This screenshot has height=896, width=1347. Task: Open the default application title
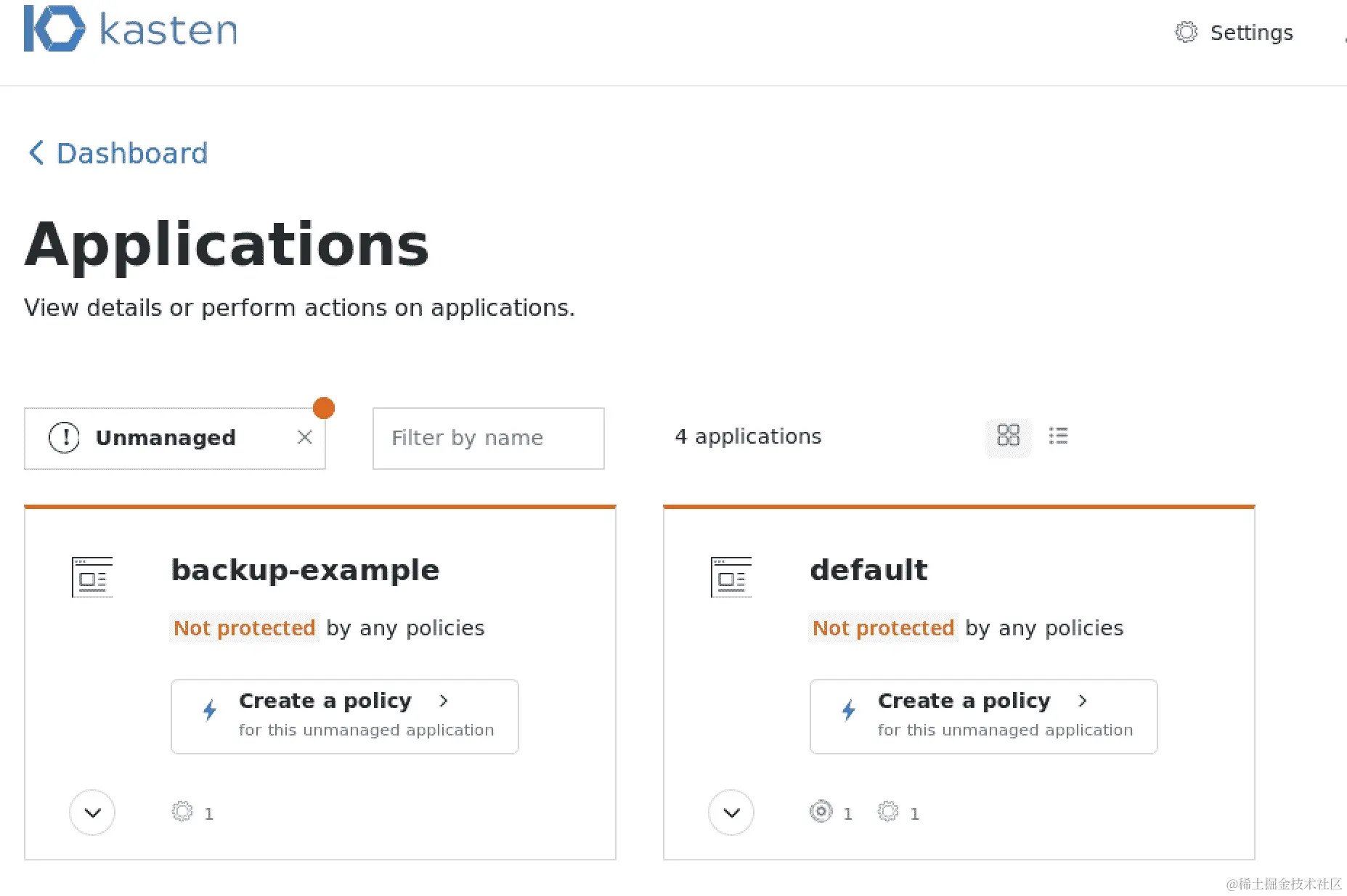[x=868, y=570]
